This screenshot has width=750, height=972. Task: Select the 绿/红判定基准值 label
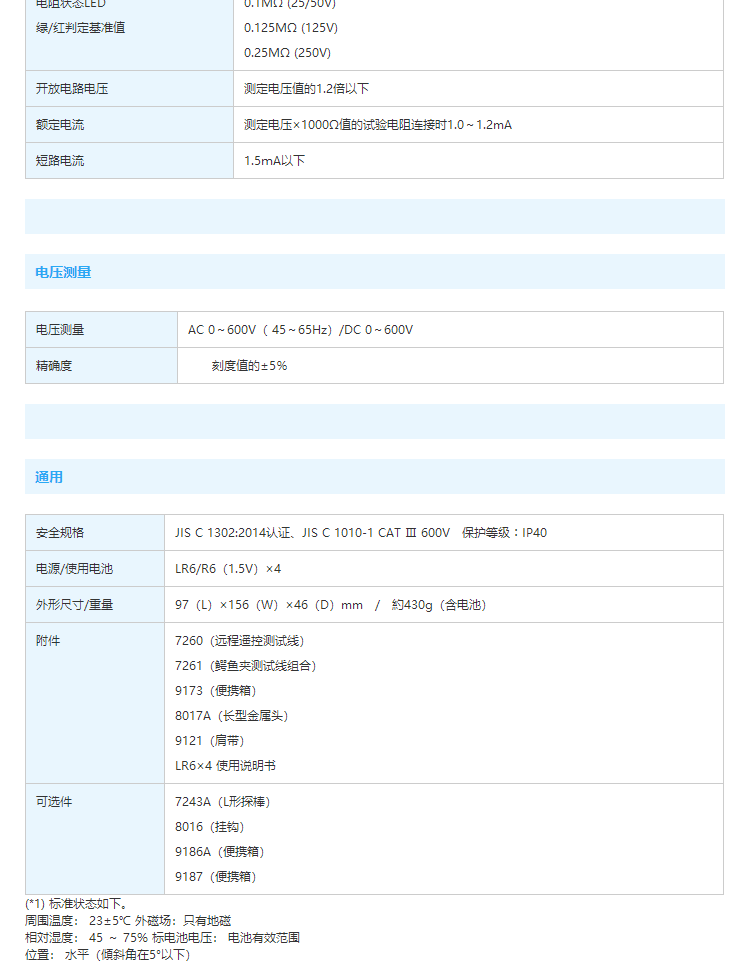pyautogui.click(x=80, y=28)
